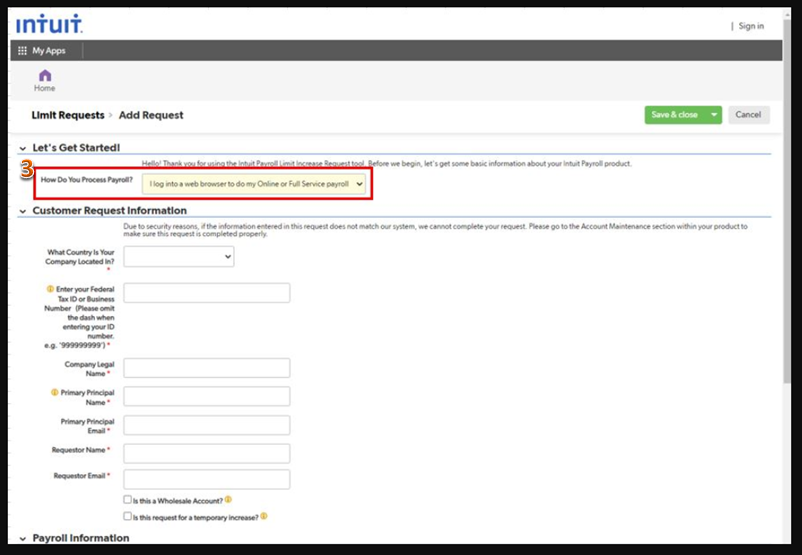The height and width of the screenshot is (555, 802).
Task: Click the Sign in link
Action: pyautogui.click(x=751, y=26)
